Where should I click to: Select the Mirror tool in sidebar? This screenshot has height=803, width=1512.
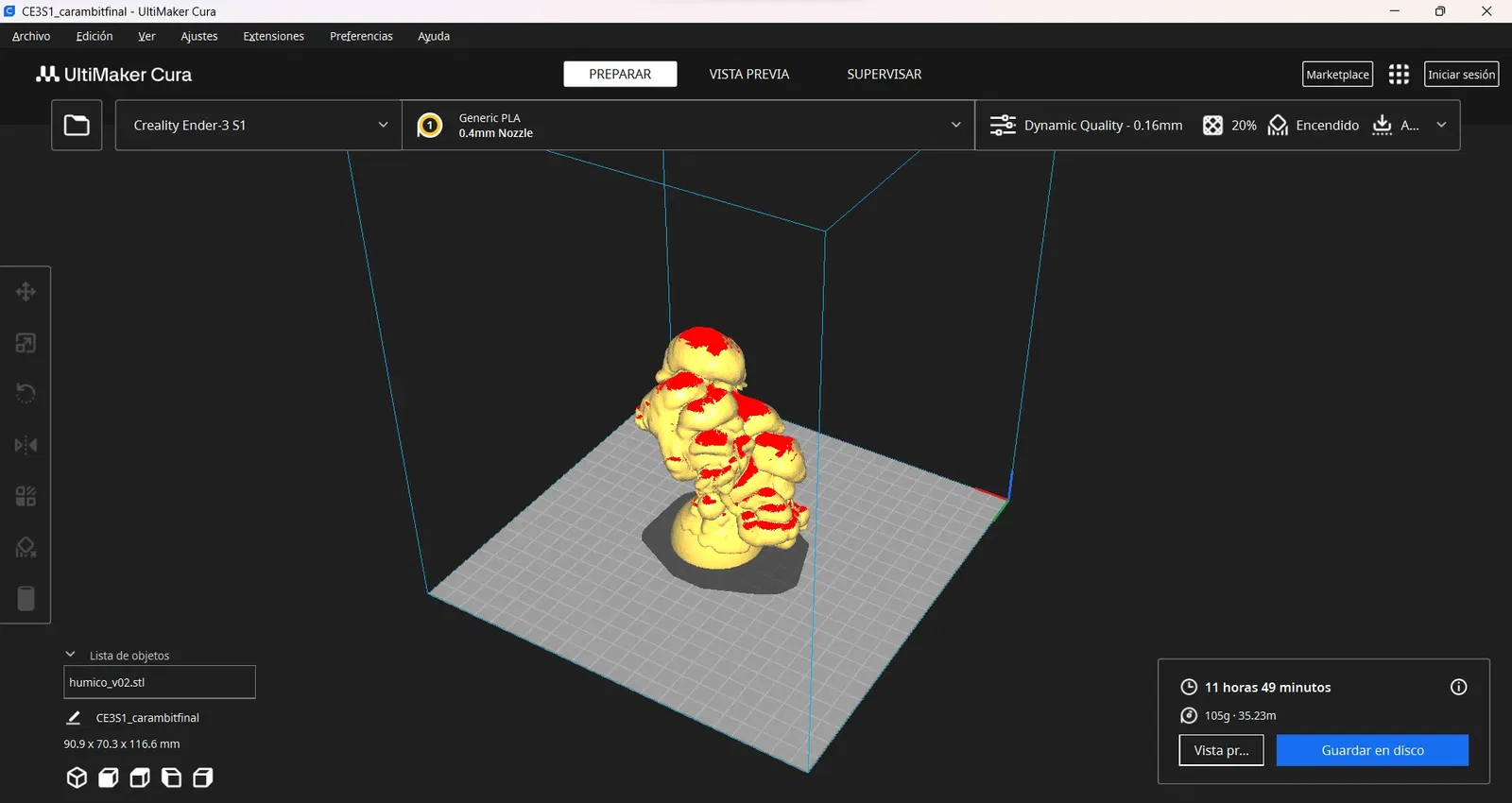pos(26,445)
